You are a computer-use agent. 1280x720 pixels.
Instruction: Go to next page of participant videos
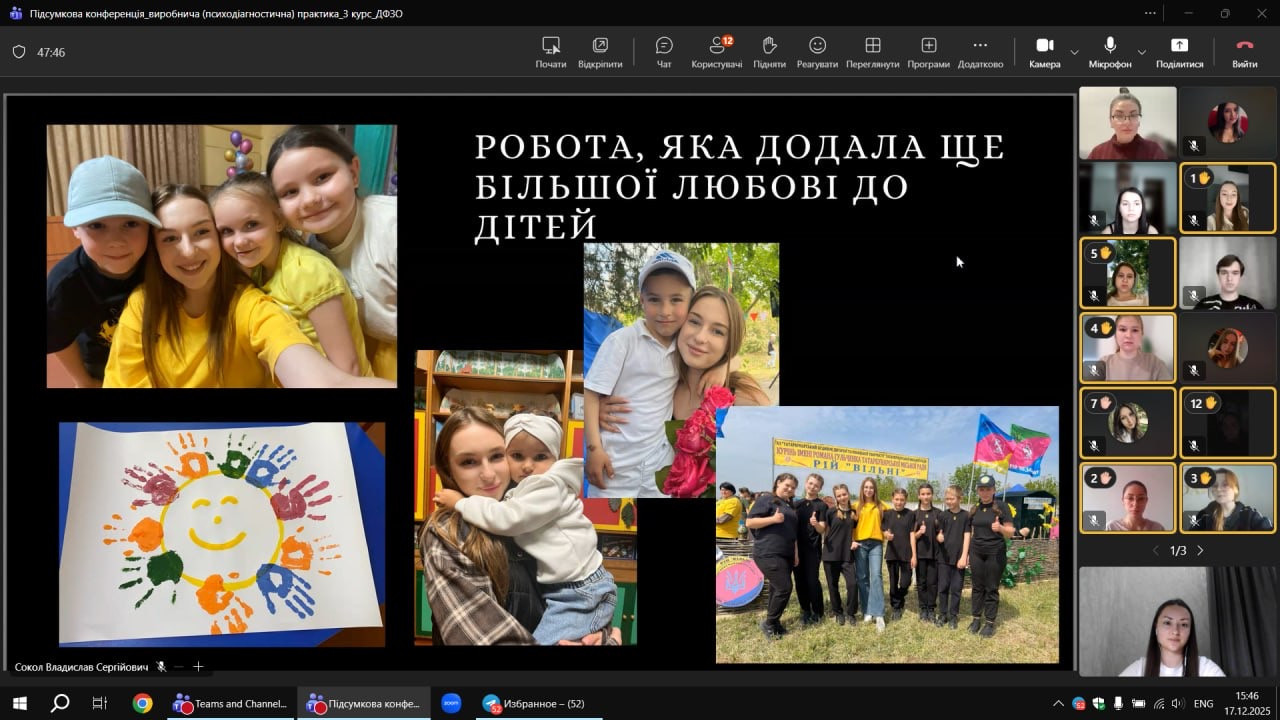1200,551
